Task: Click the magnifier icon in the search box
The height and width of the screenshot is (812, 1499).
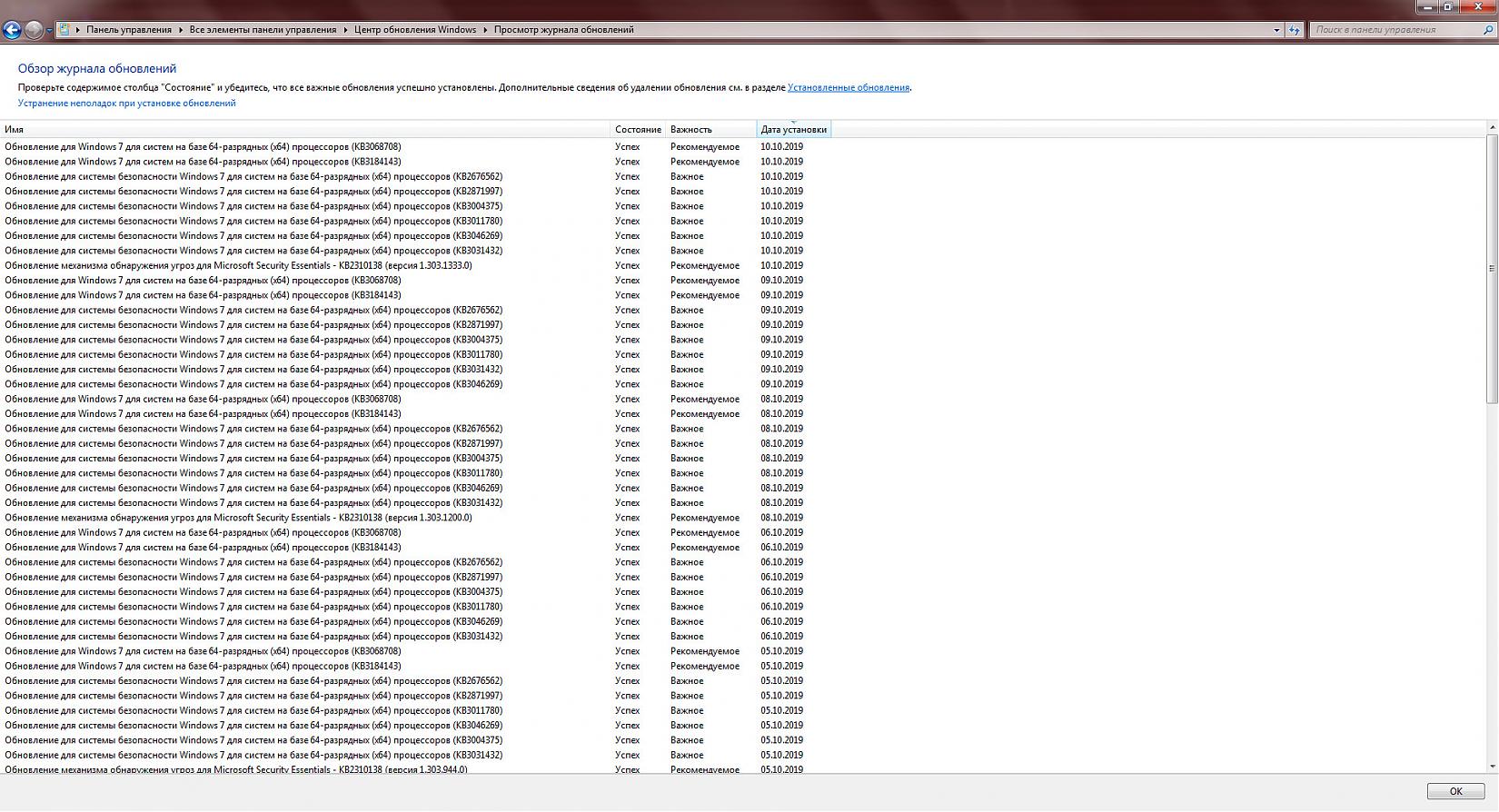Action: pyautogui.click(x=1487, y=30)
